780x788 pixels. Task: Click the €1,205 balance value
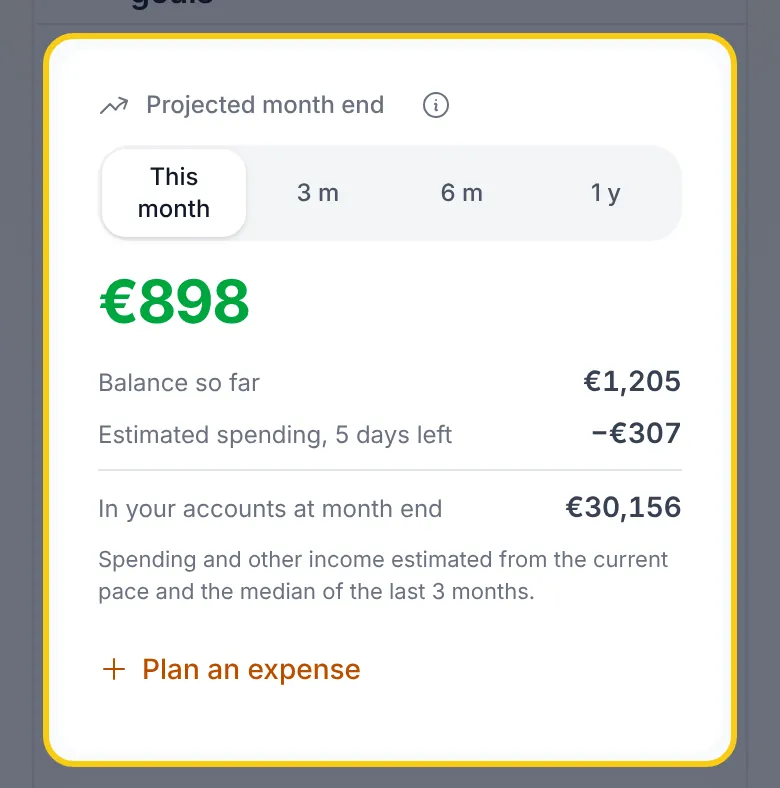(x=632, y=381)
